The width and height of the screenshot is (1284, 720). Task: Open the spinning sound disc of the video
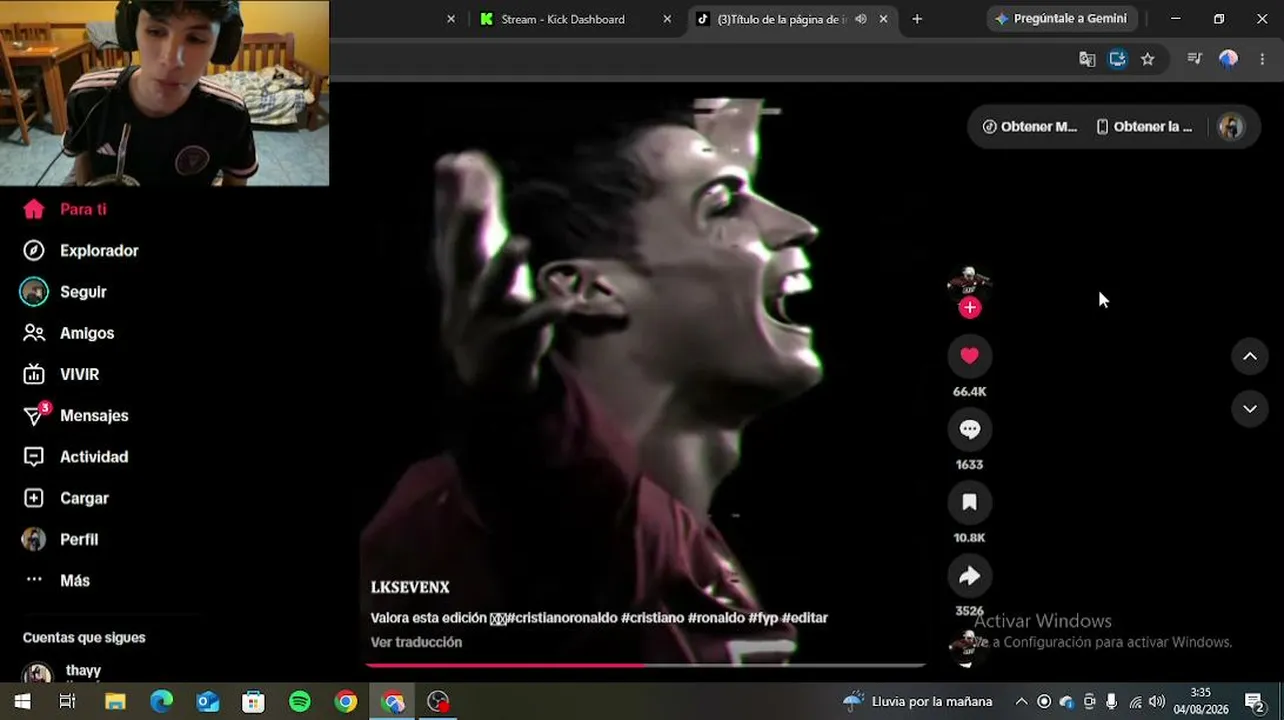[x=968, y=647]
